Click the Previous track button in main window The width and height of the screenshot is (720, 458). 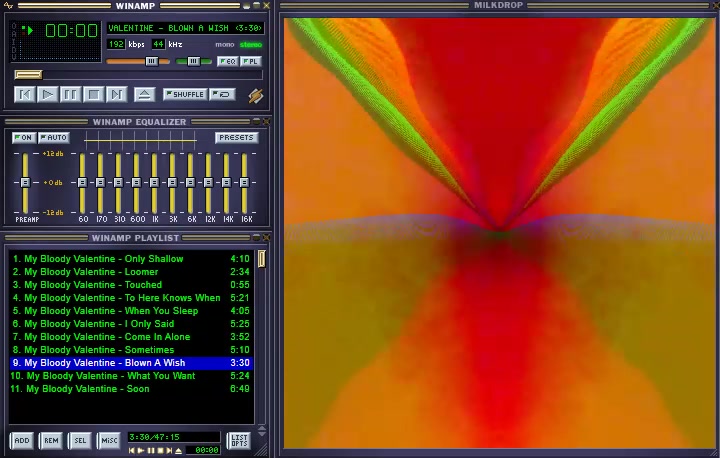click(24, 95)
